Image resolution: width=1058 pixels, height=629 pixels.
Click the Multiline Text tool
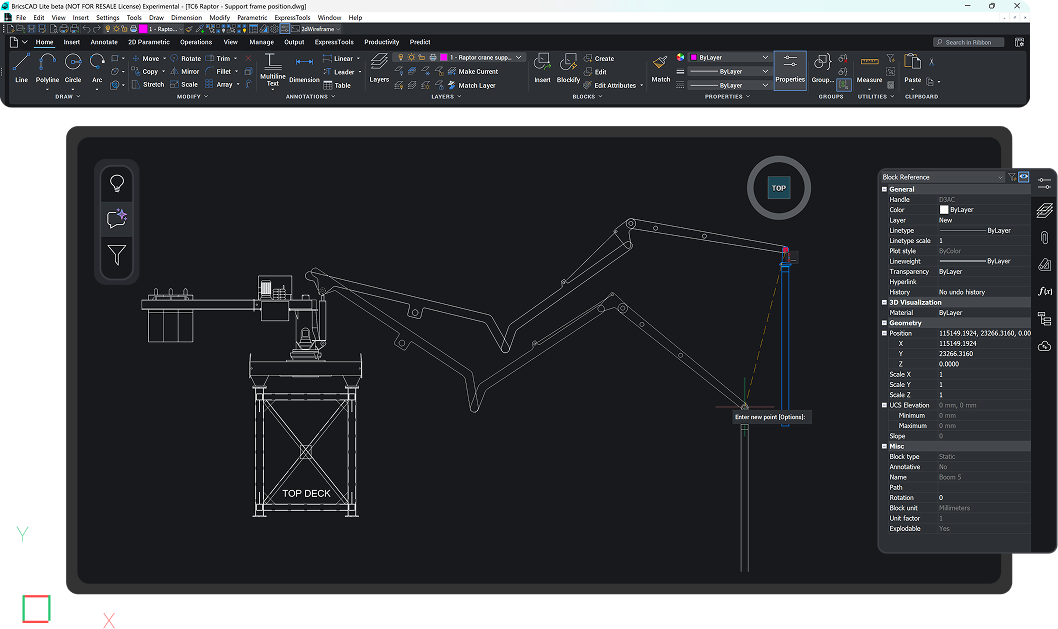273,70
